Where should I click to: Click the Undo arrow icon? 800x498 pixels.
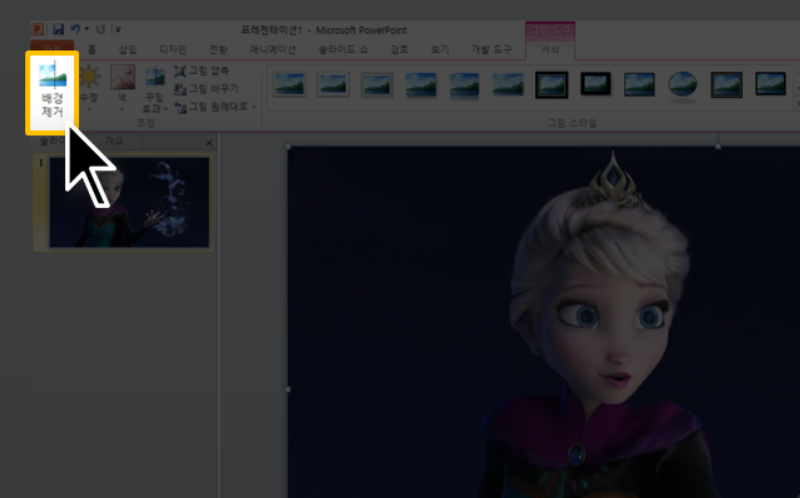pos(76,29)
